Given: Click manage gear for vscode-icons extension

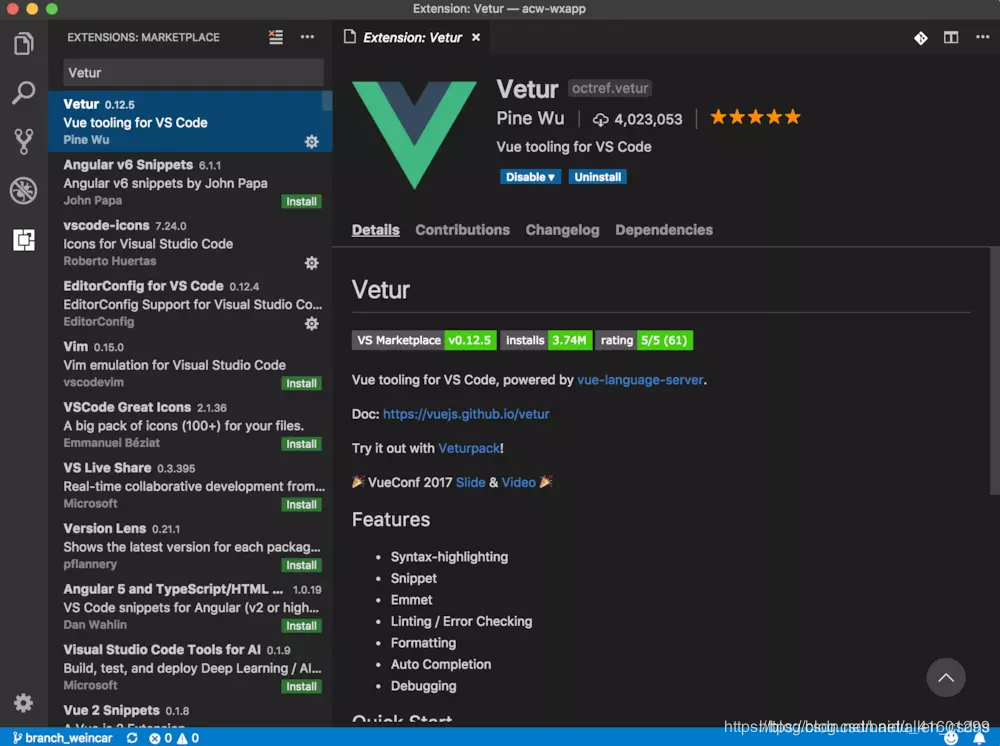Looking at the screenshot, I should (311, 263).
